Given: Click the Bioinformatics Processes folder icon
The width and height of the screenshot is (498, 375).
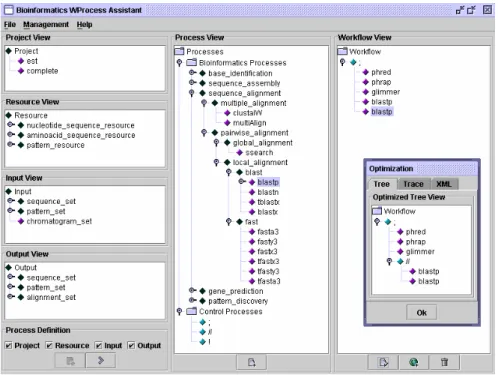Looking at the screenshot, I should [x=192, y=62].
